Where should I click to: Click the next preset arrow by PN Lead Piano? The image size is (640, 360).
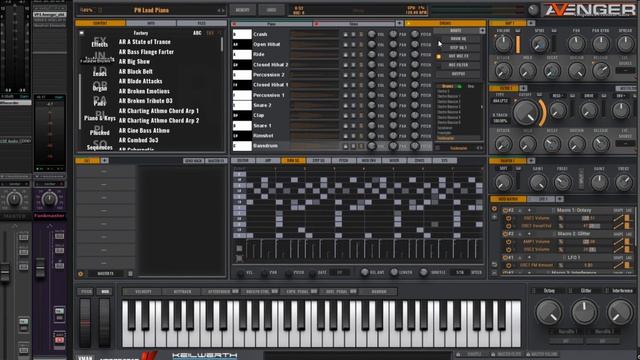(x=223, y=10)
